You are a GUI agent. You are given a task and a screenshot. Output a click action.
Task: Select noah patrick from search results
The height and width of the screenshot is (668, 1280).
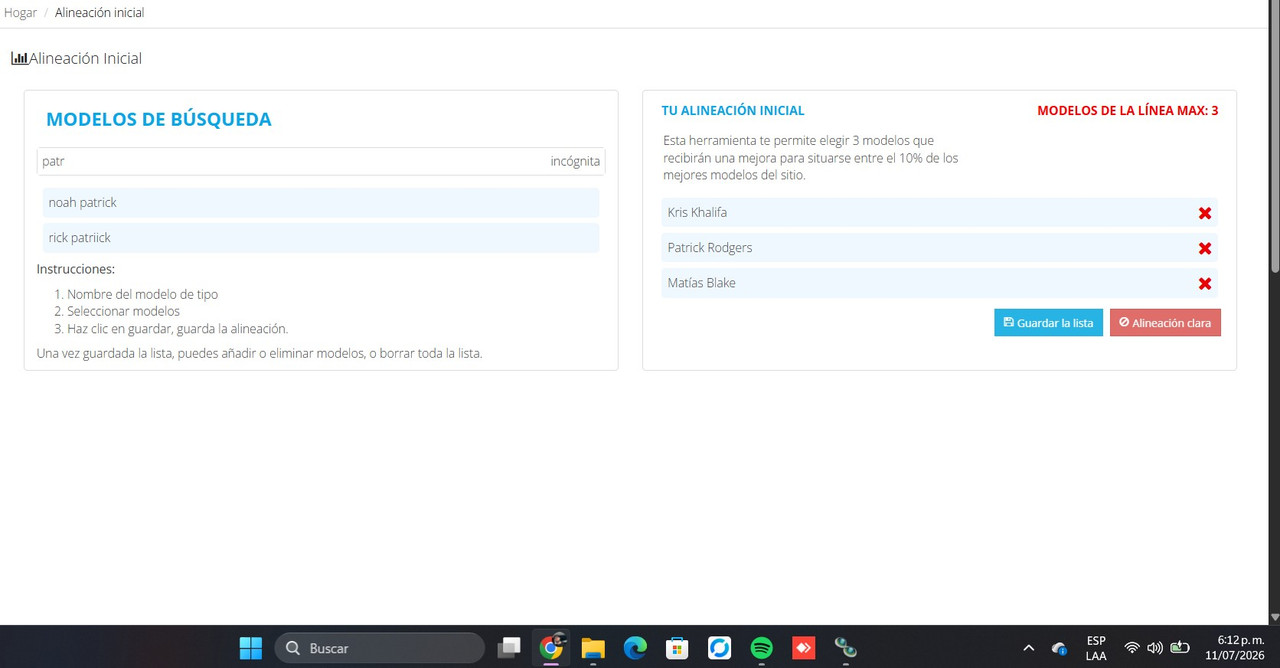click(321, 203)
